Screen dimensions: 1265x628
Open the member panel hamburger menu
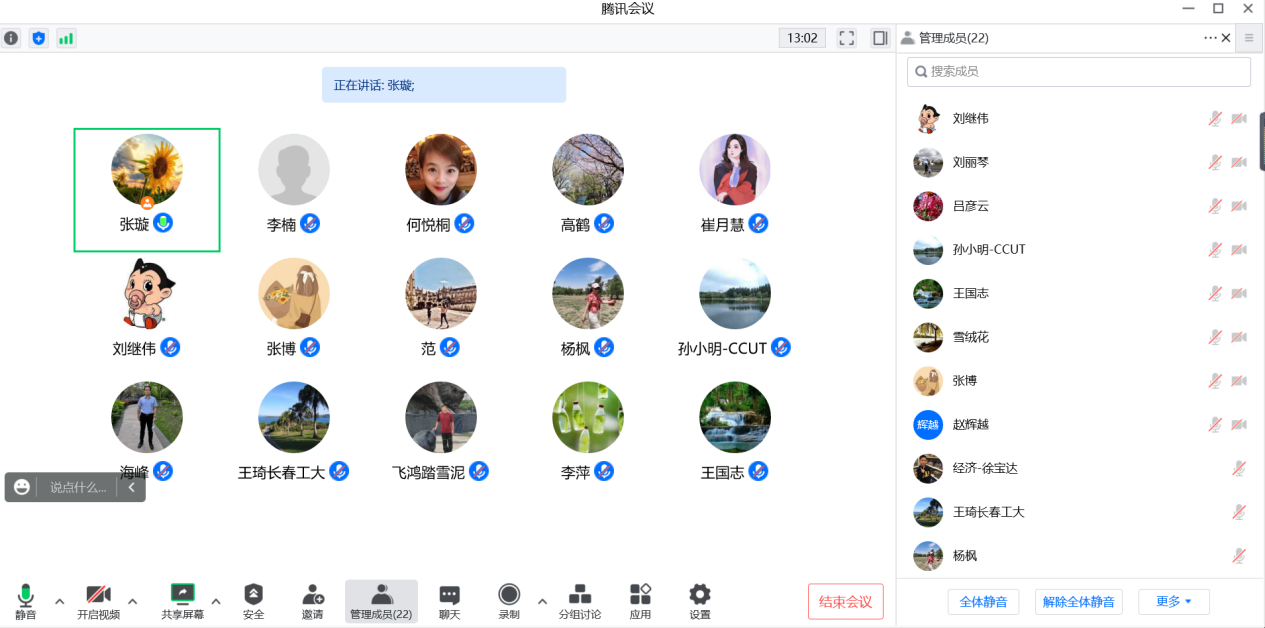(1249, 38)
